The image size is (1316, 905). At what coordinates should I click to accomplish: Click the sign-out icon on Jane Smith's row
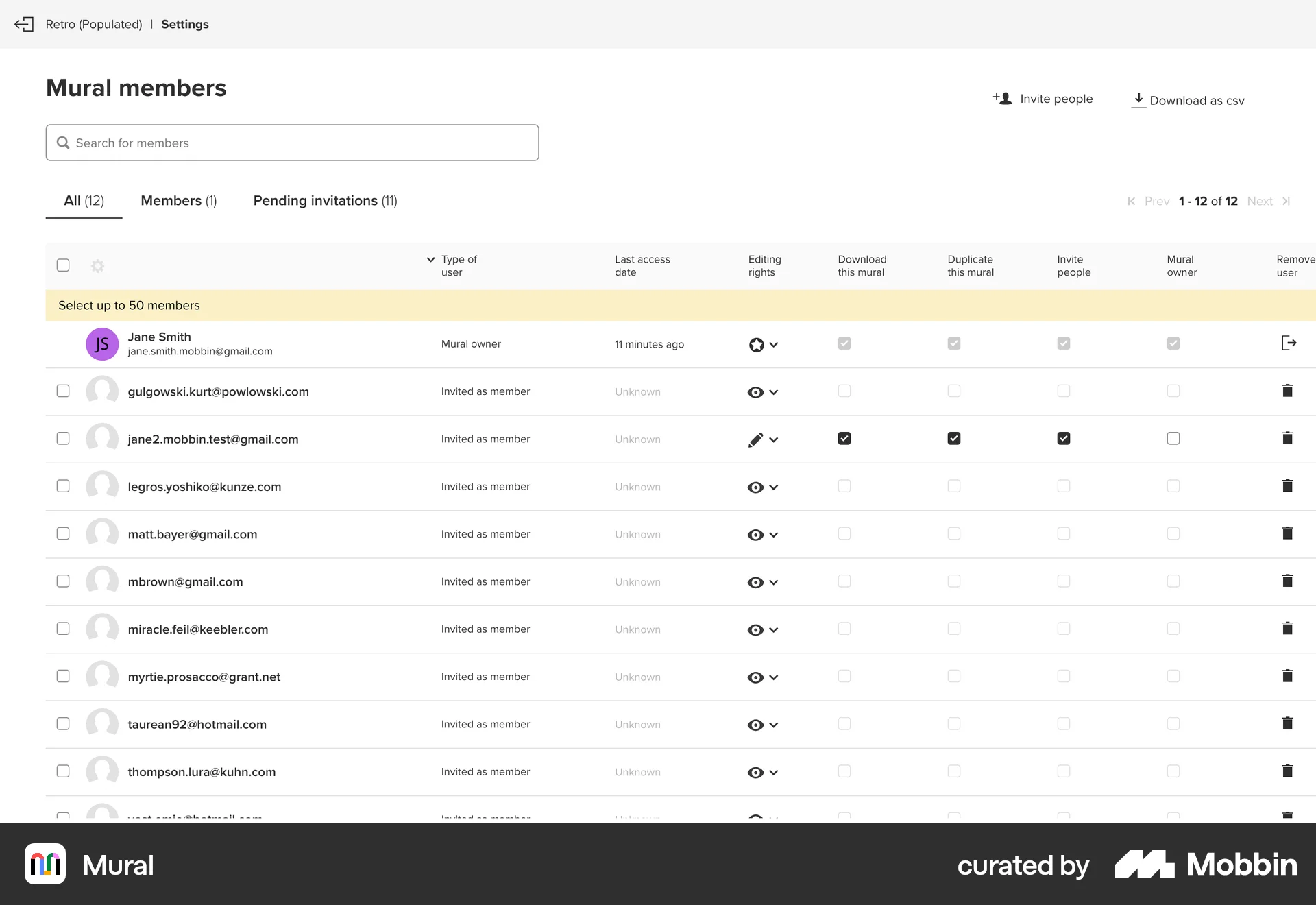click(x=1289, y=343)
